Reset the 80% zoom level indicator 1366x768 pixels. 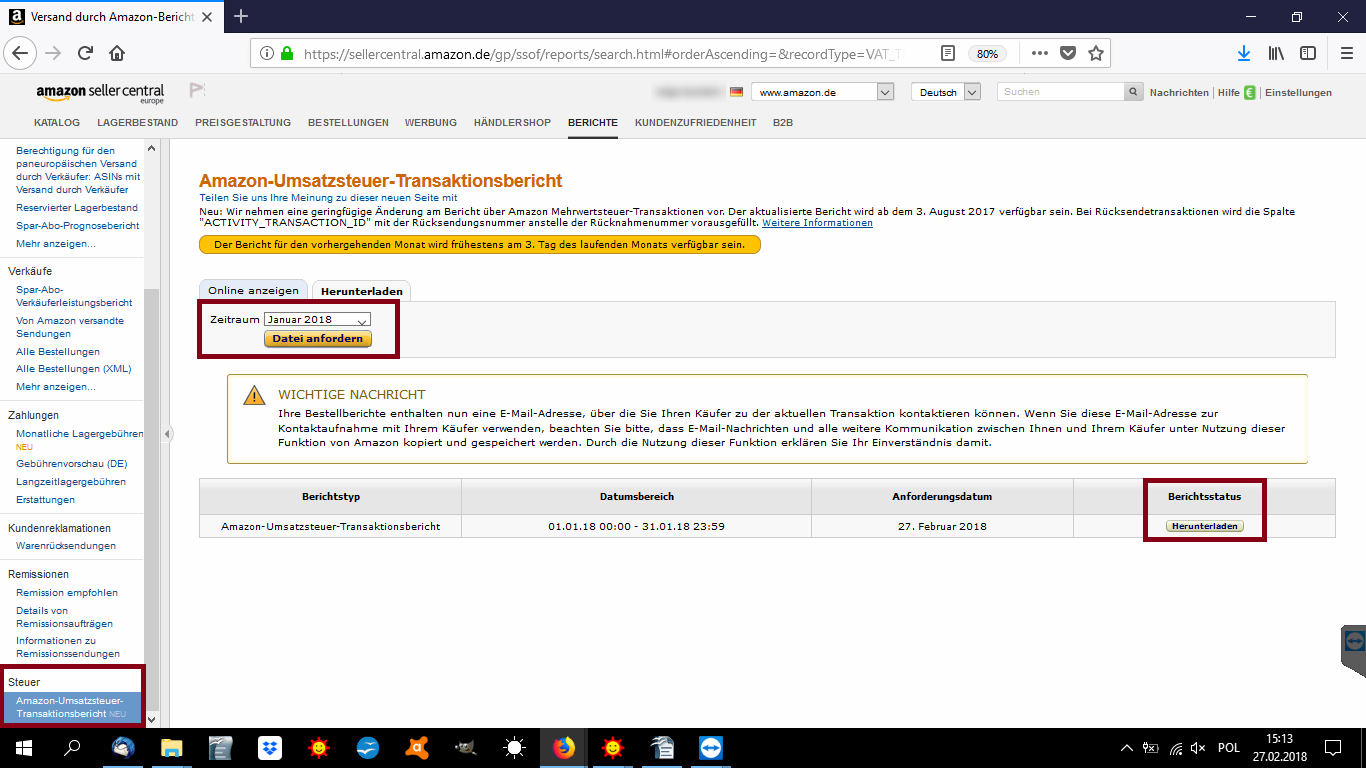tap(987, 54)
